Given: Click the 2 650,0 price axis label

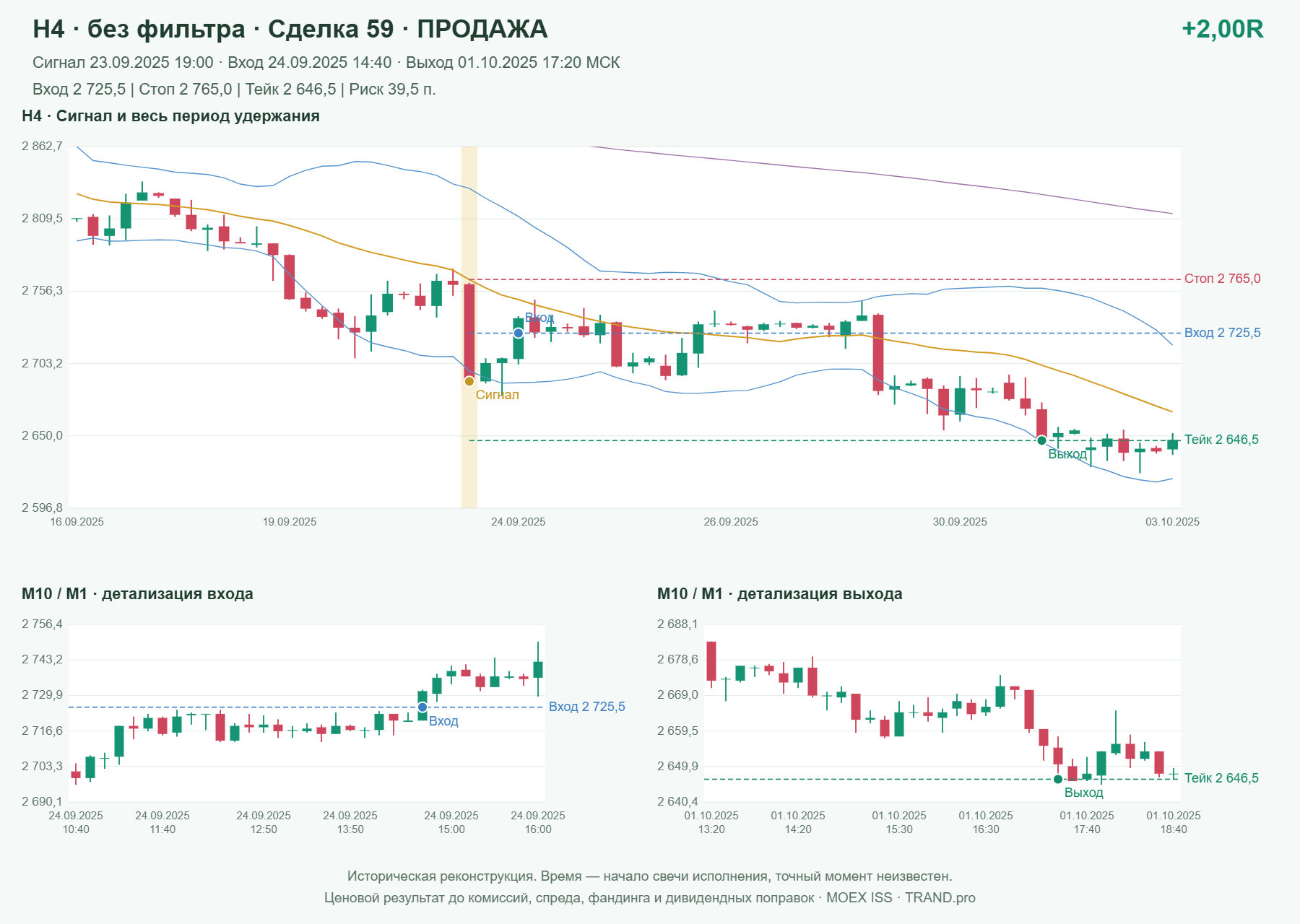Looking at the screenshot, I should coord(42,435).
